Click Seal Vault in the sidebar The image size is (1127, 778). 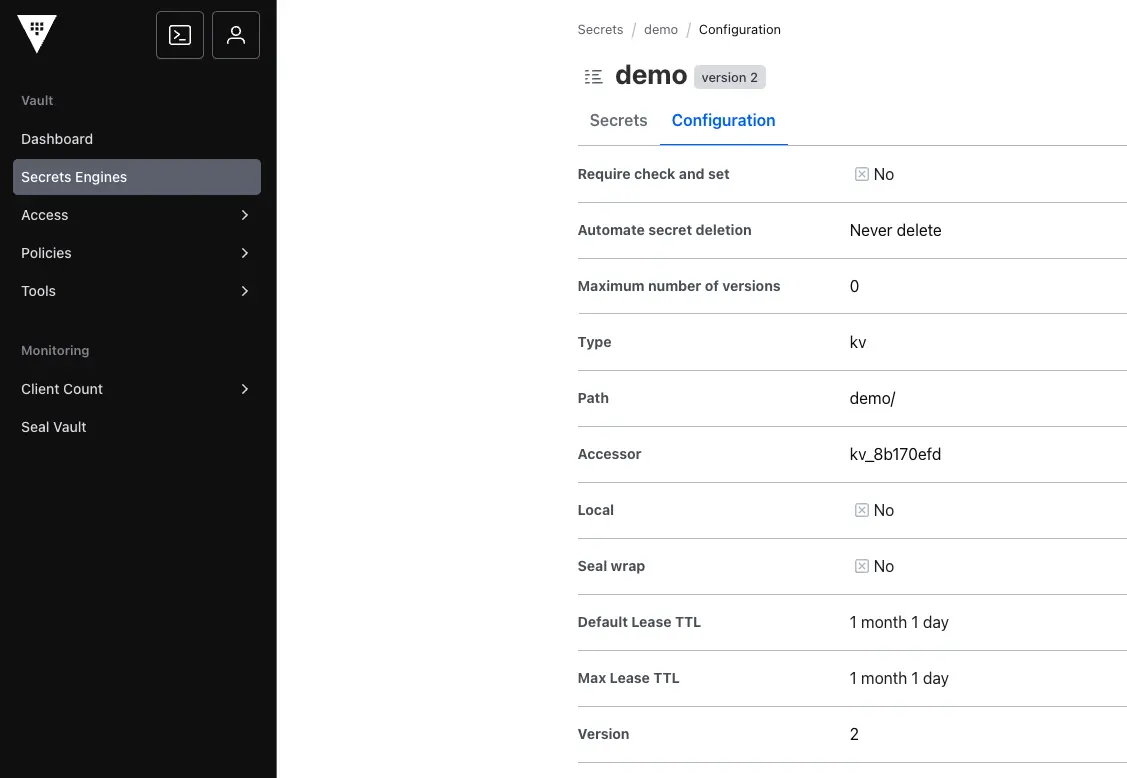tap(54, 427)
